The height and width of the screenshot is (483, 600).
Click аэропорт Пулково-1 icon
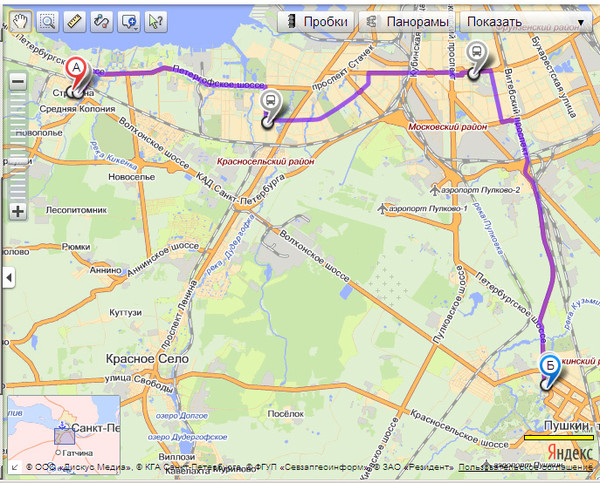(382, 209)
